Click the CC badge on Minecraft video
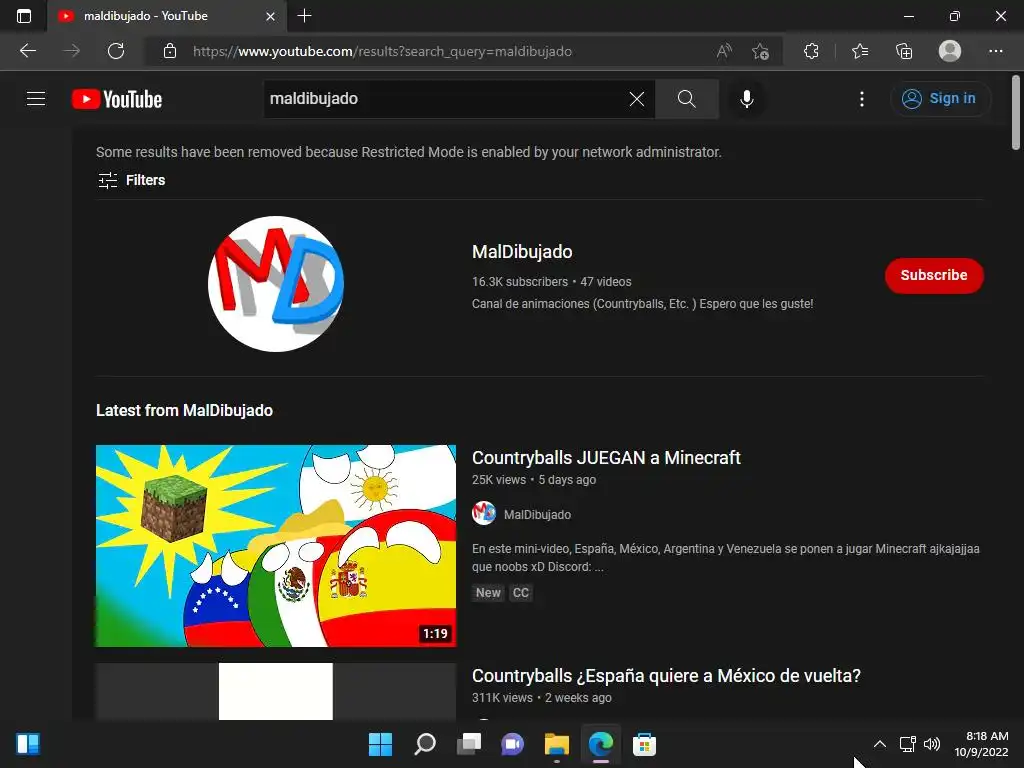 pyautogui.click(x=520, y=593)
